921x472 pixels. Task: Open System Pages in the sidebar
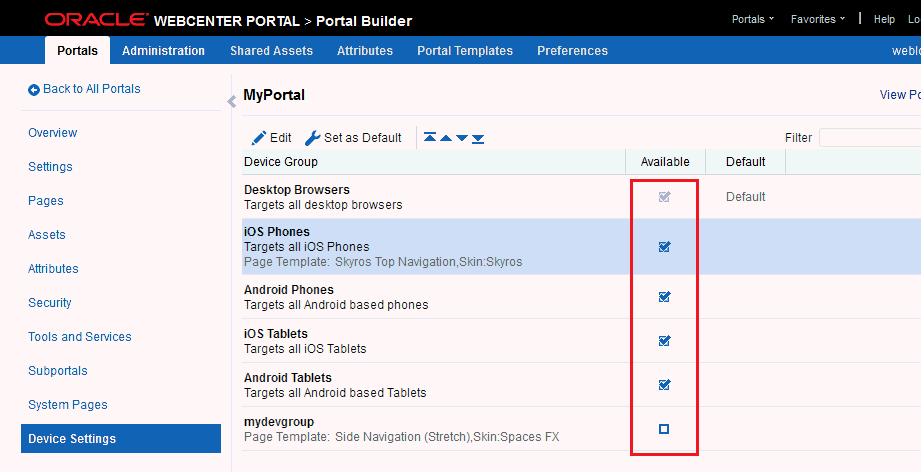click(68, 405)
